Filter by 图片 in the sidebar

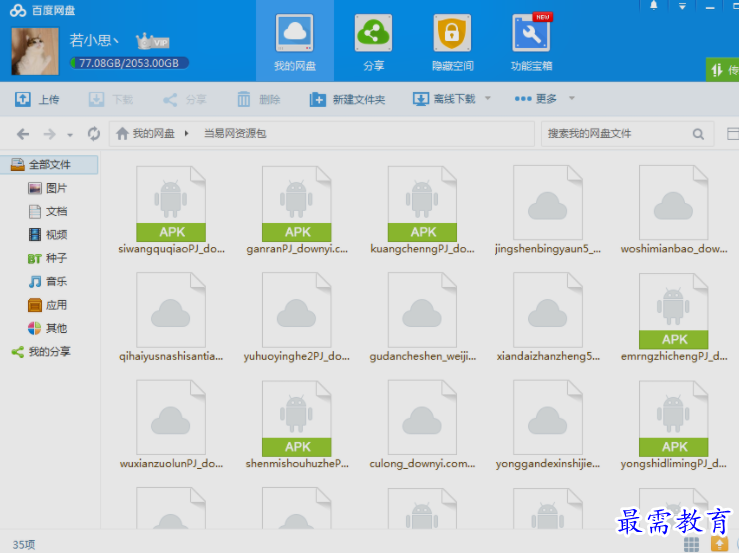pos(47,188)
